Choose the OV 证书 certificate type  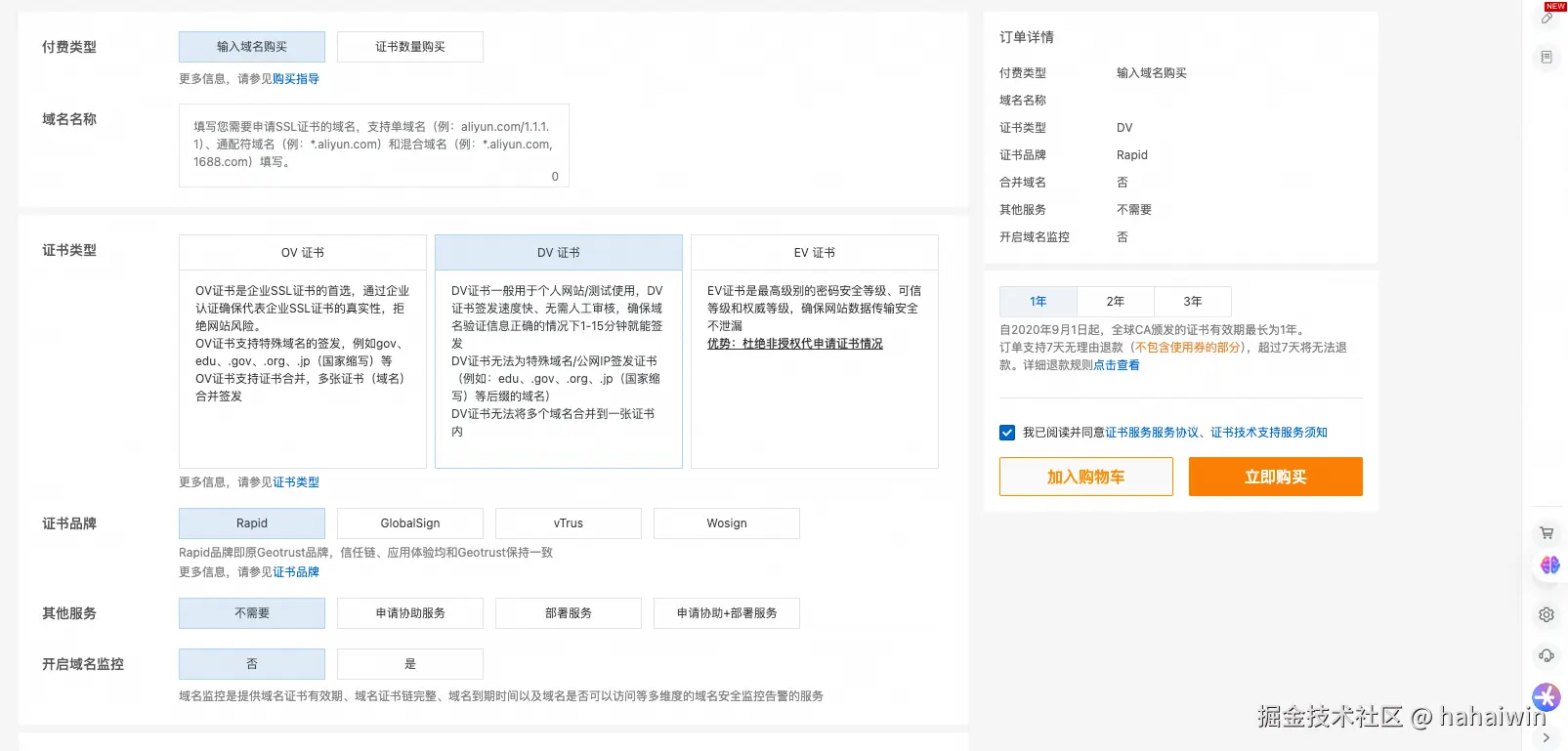point(303,253)
